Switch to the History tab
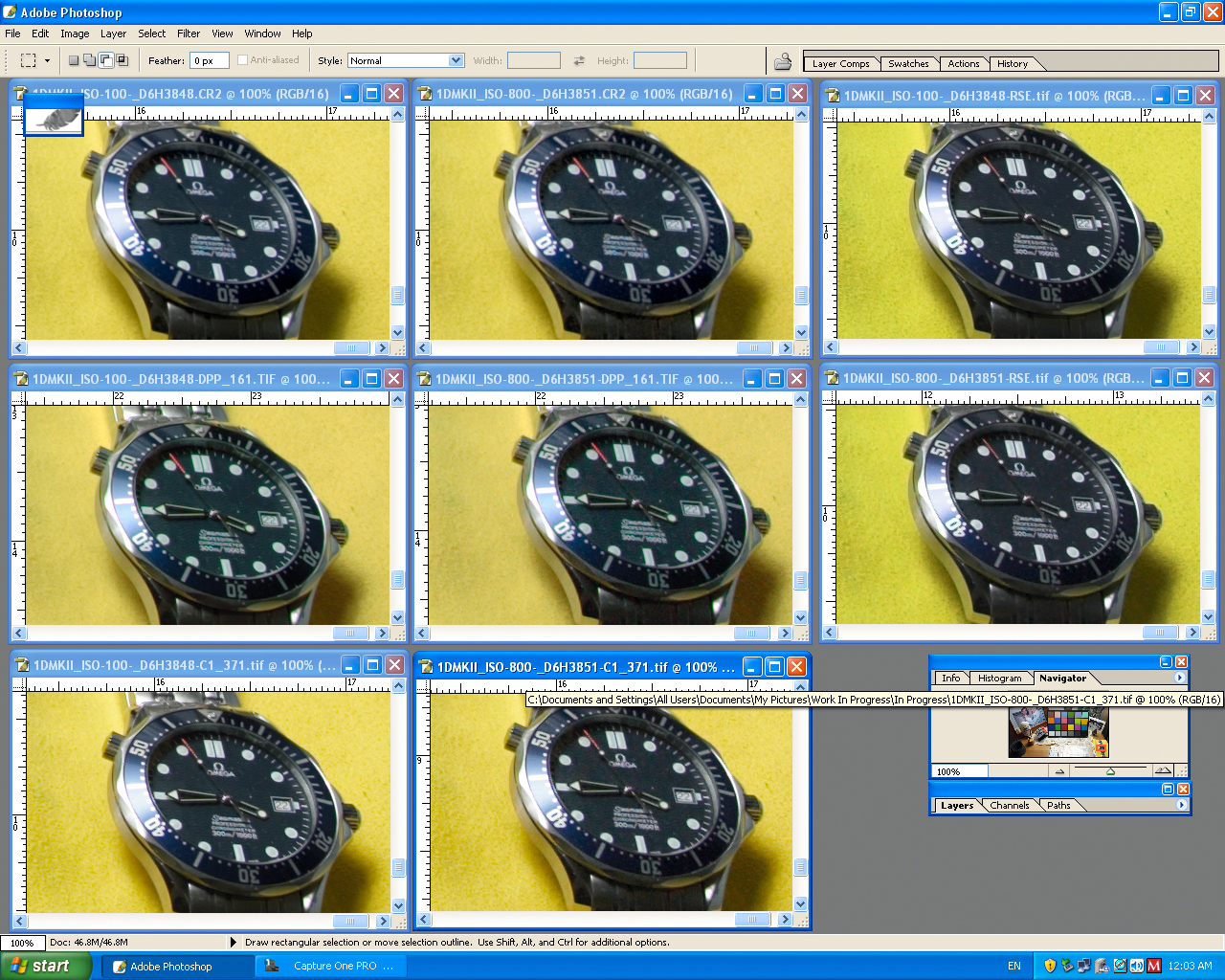The image size is (1225, 980). tap(1013, 64)
